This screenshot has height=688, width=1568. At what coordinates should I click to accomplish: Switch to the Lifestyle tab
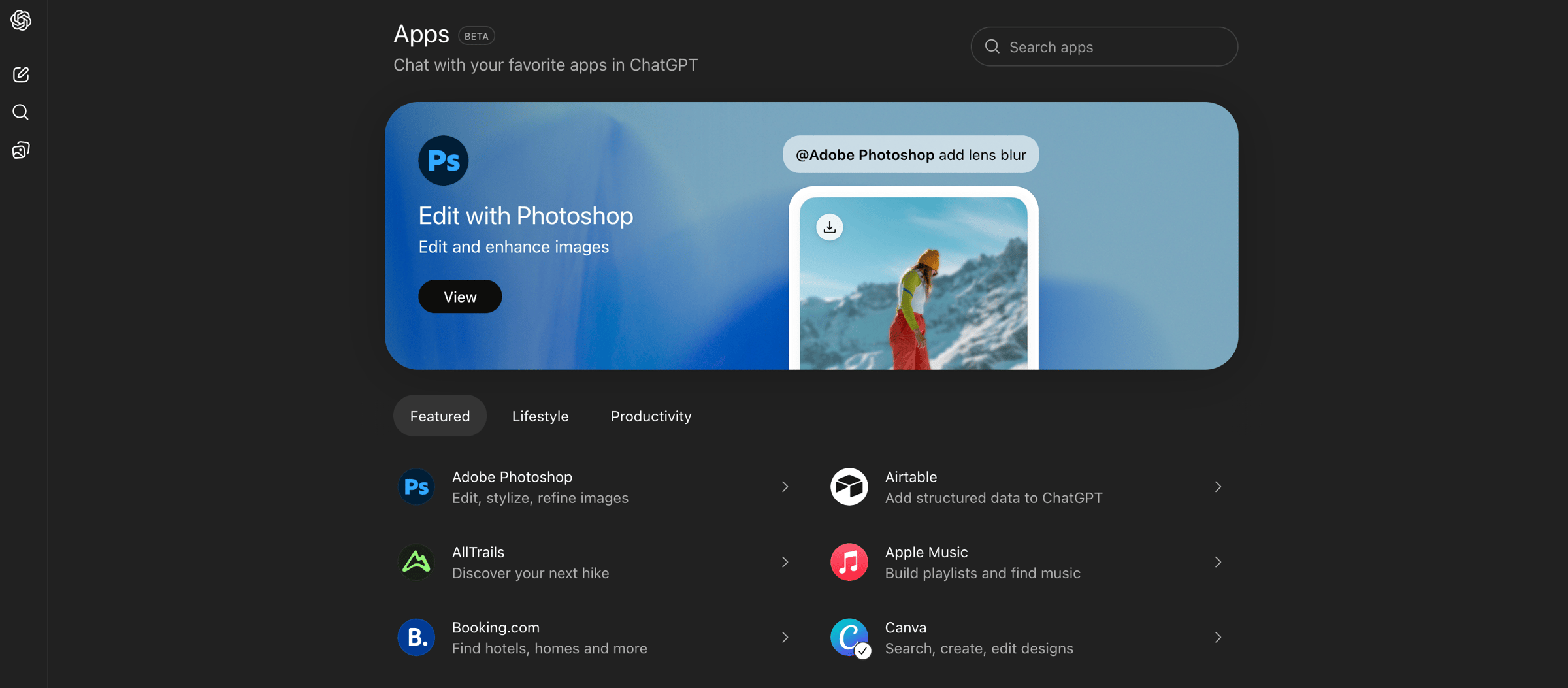click(540, 416)
